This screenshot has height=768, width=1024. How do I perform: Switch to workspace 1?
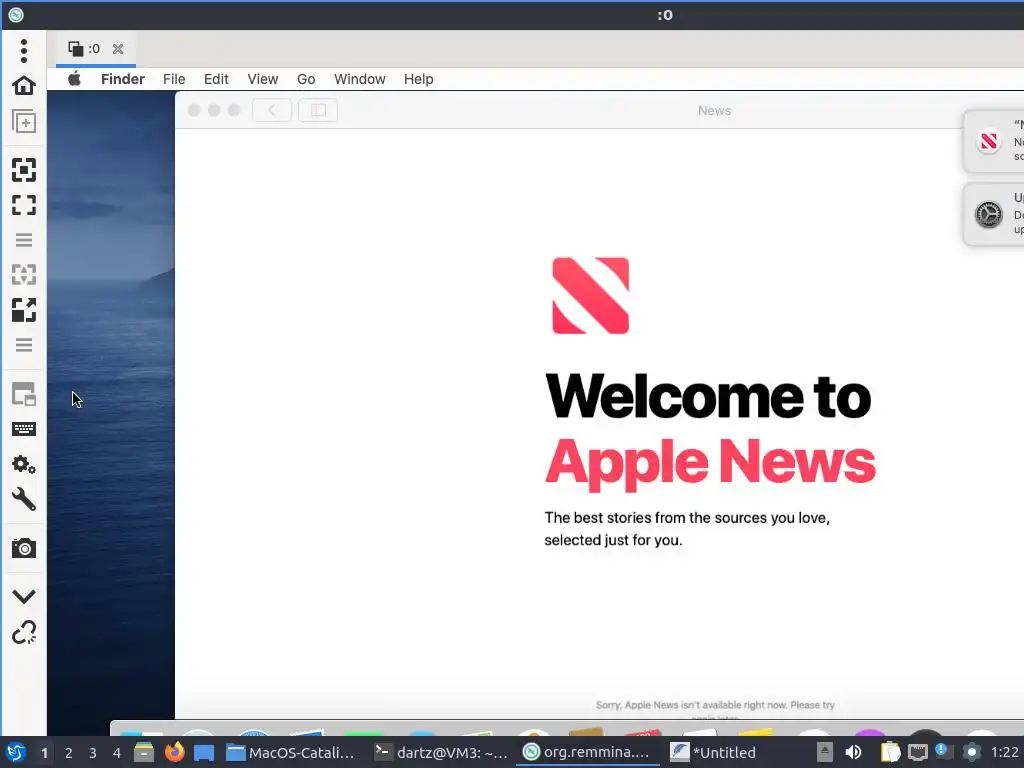(x=44, y=753)
